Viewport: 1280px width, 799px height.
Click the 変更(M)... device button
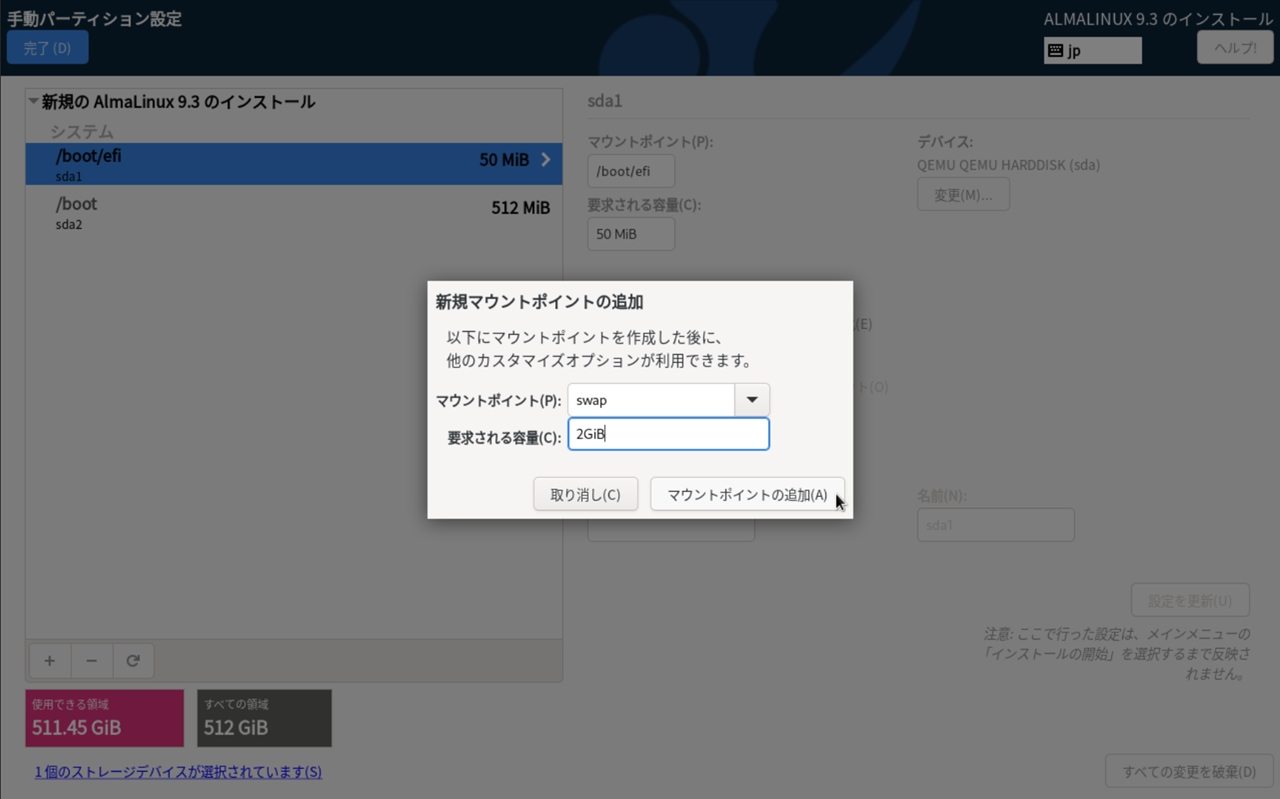962,195
